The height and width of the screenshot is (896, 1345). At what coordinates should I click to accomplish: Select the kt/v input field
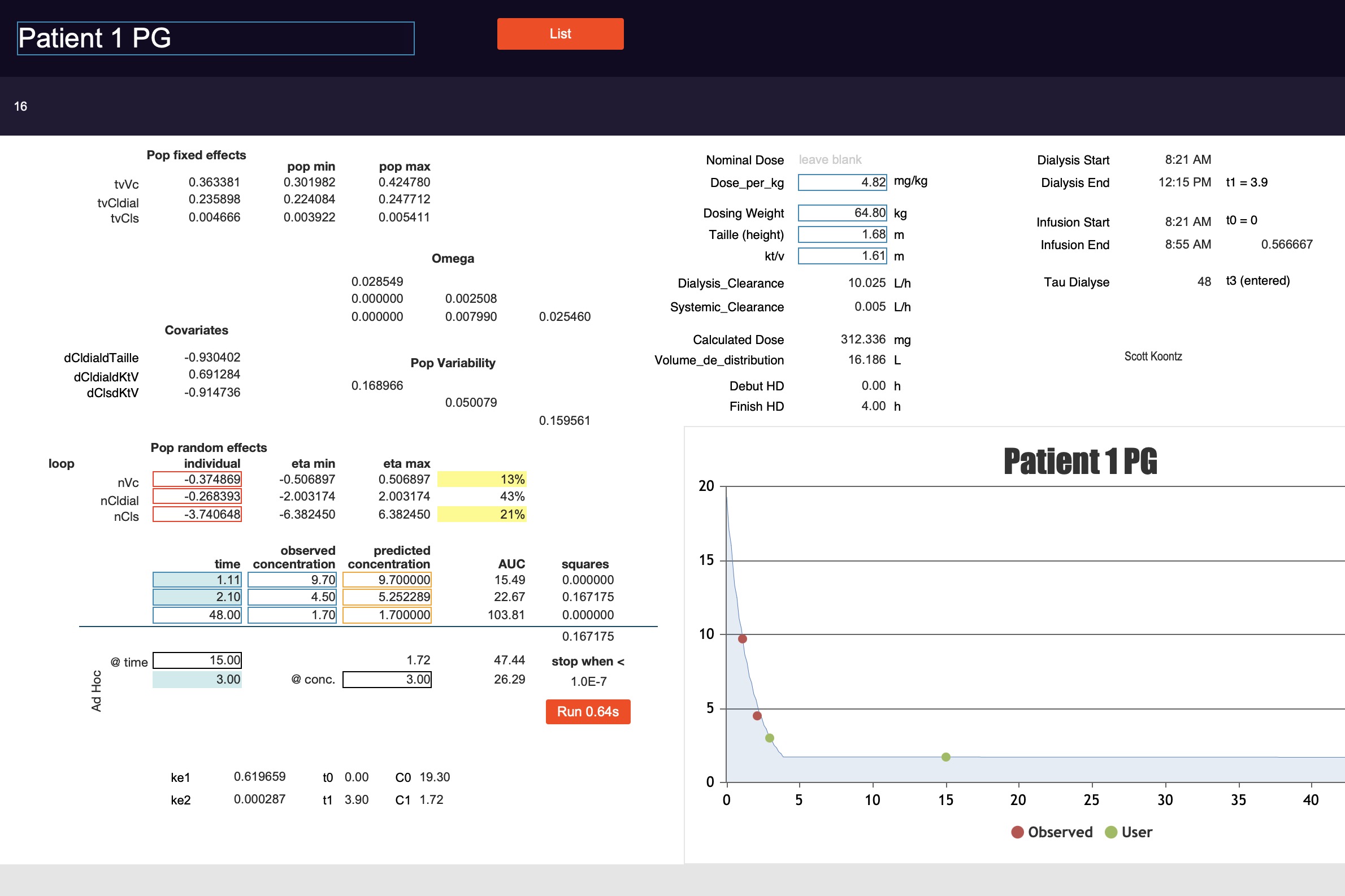pyautogui.click(x=842, y=255)
